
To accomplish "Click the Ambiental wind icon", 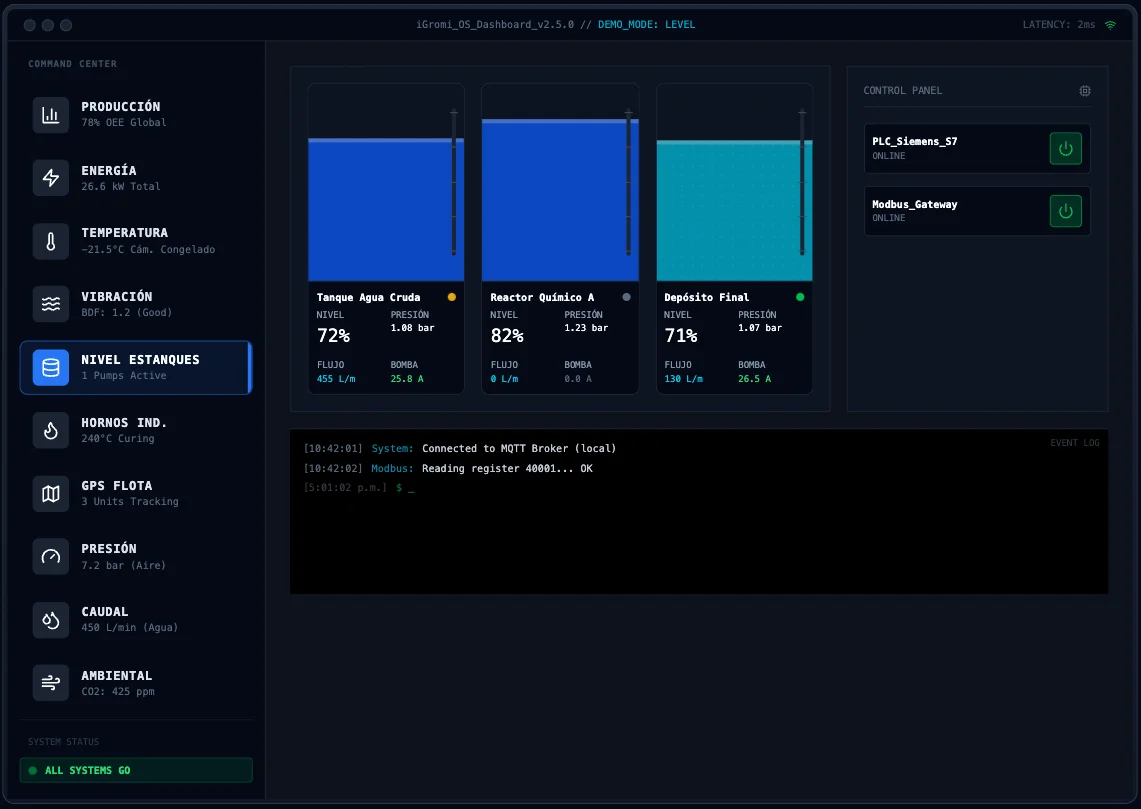I will pos(51,682).
